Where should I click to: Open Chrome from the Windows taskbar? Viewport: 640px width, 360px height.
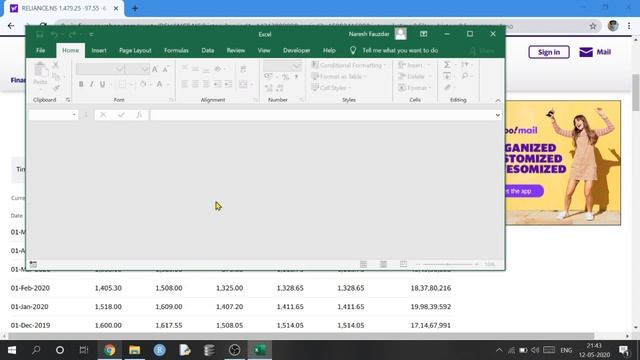pos(109,350)
